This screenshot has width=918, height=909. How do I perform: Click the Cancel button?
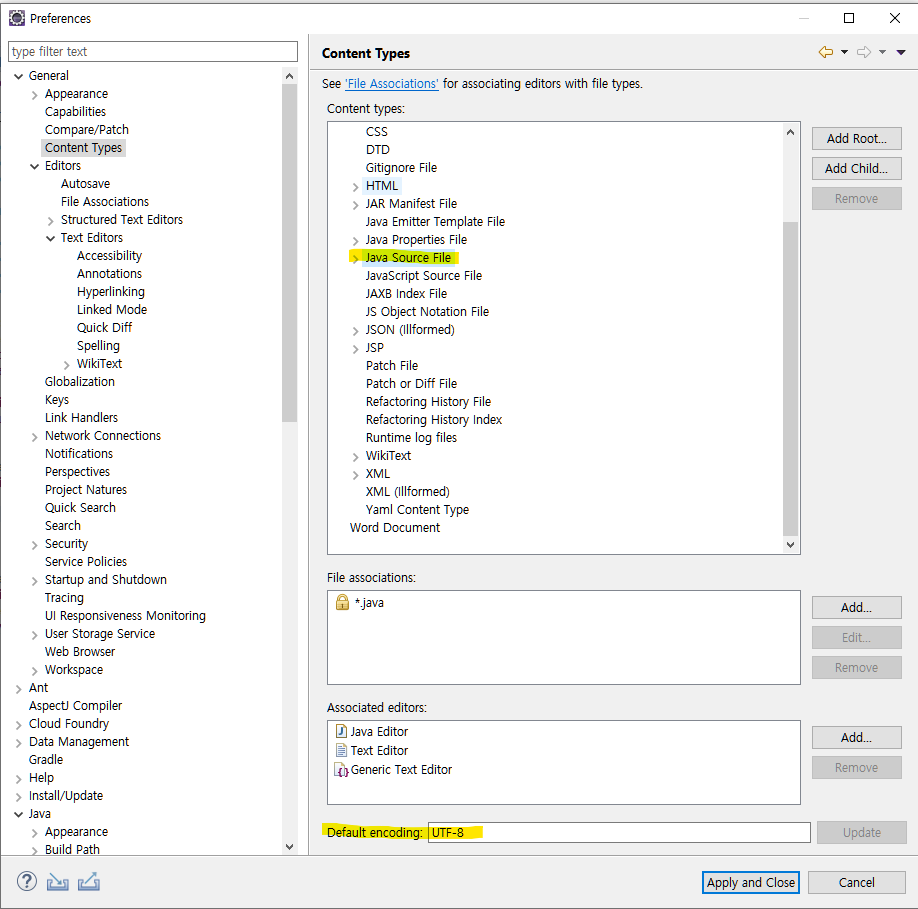(x=857, y=883)
